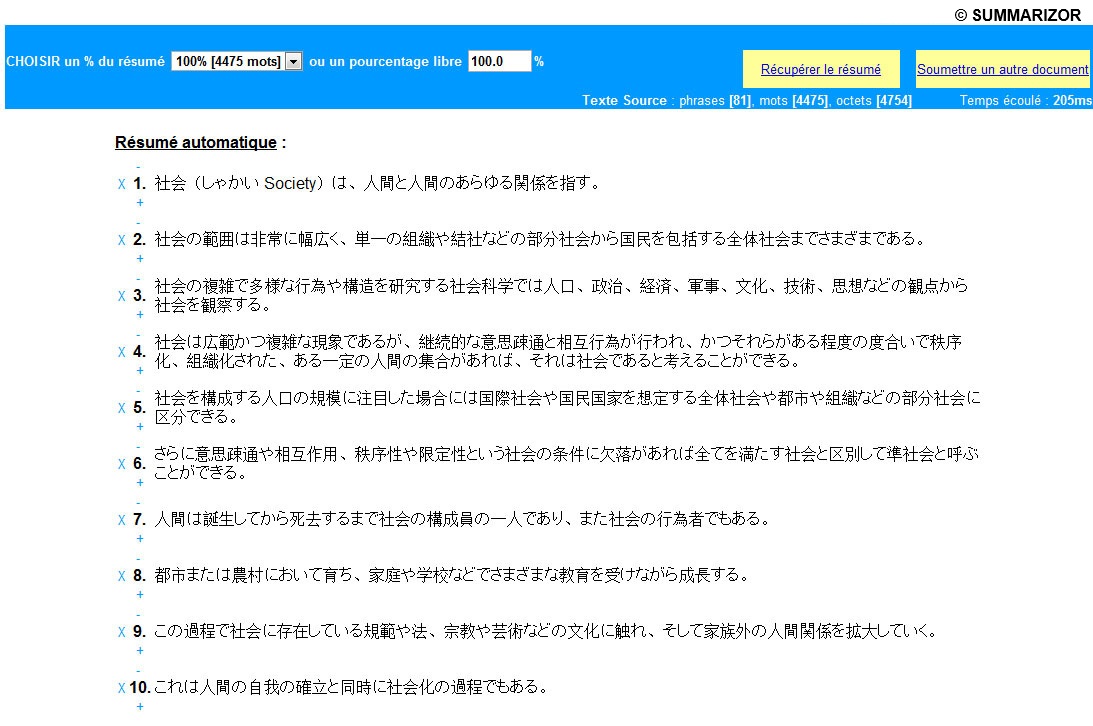Open Soumettre un autre document link
The width and height of the screenshot is (1093, 726).
(x=1002, y=70)
